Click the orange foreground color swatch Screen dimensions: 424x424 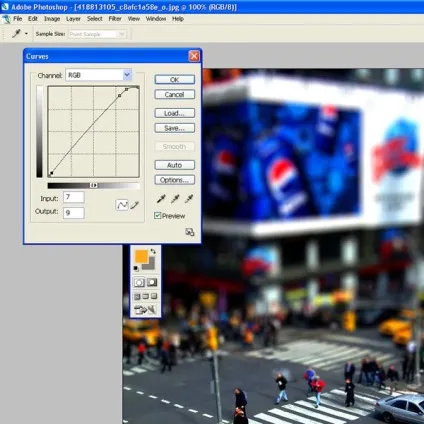(141, 256)
